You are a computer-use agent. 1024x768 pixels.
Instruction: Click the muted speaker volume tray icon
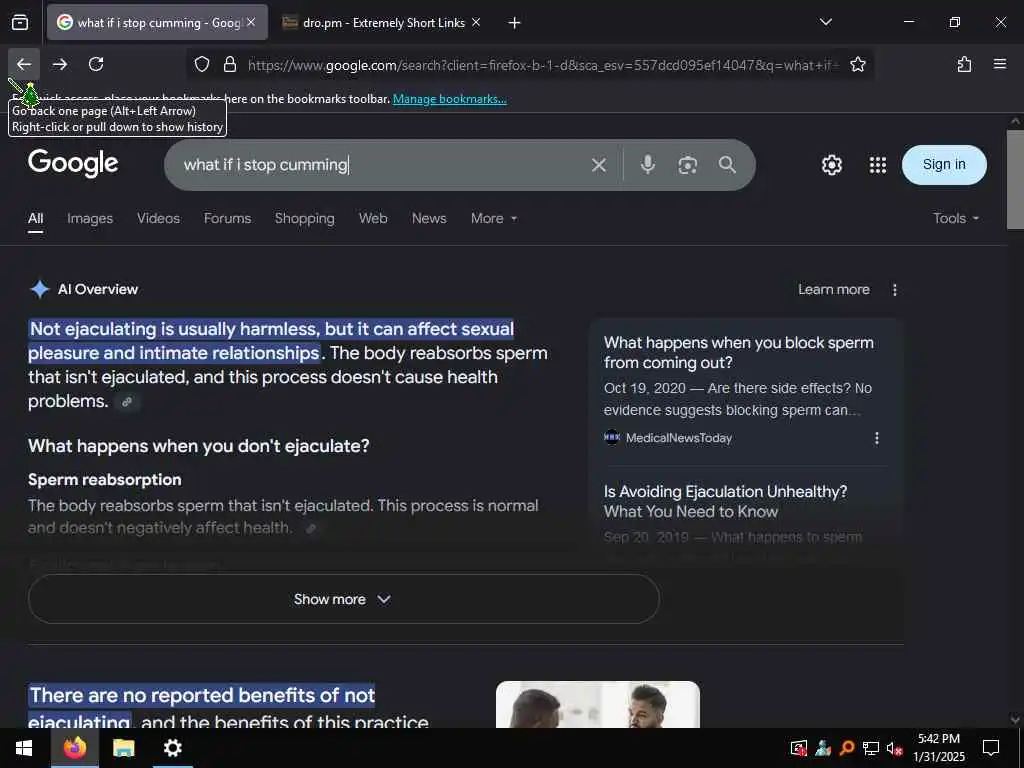point(894,748)
